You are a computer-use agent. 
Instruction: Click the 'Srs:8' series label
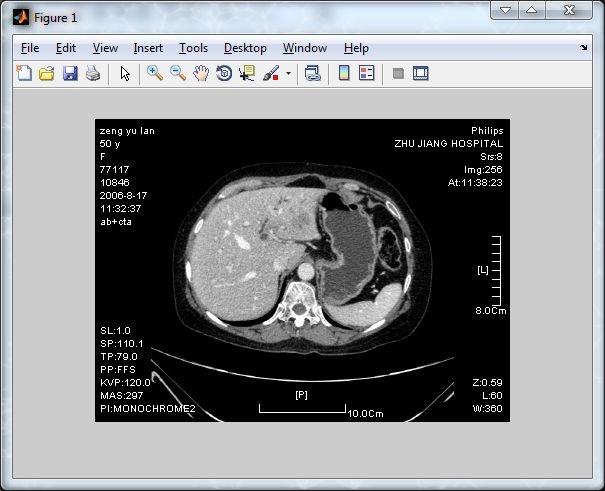pos(491,157)
